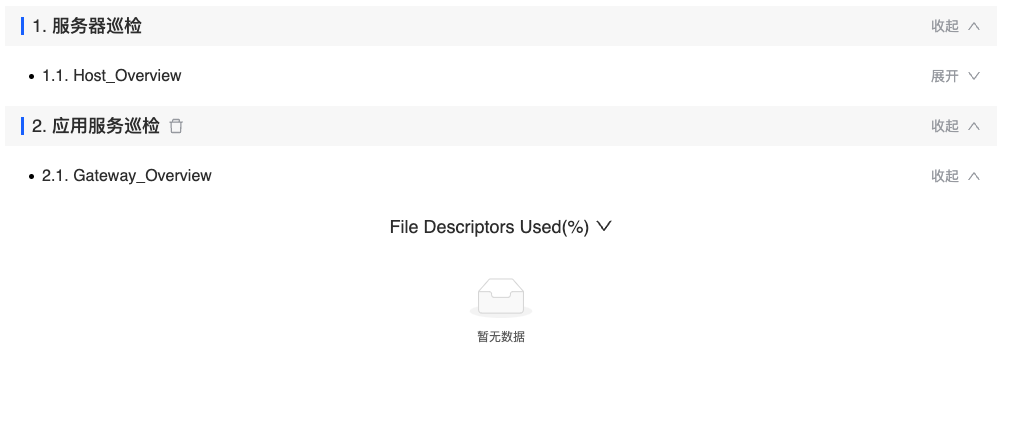This screenshot has width=1036, height=432.
Task: Click the 暂无数据 placeholder text
Action: (x=501, y=337)
